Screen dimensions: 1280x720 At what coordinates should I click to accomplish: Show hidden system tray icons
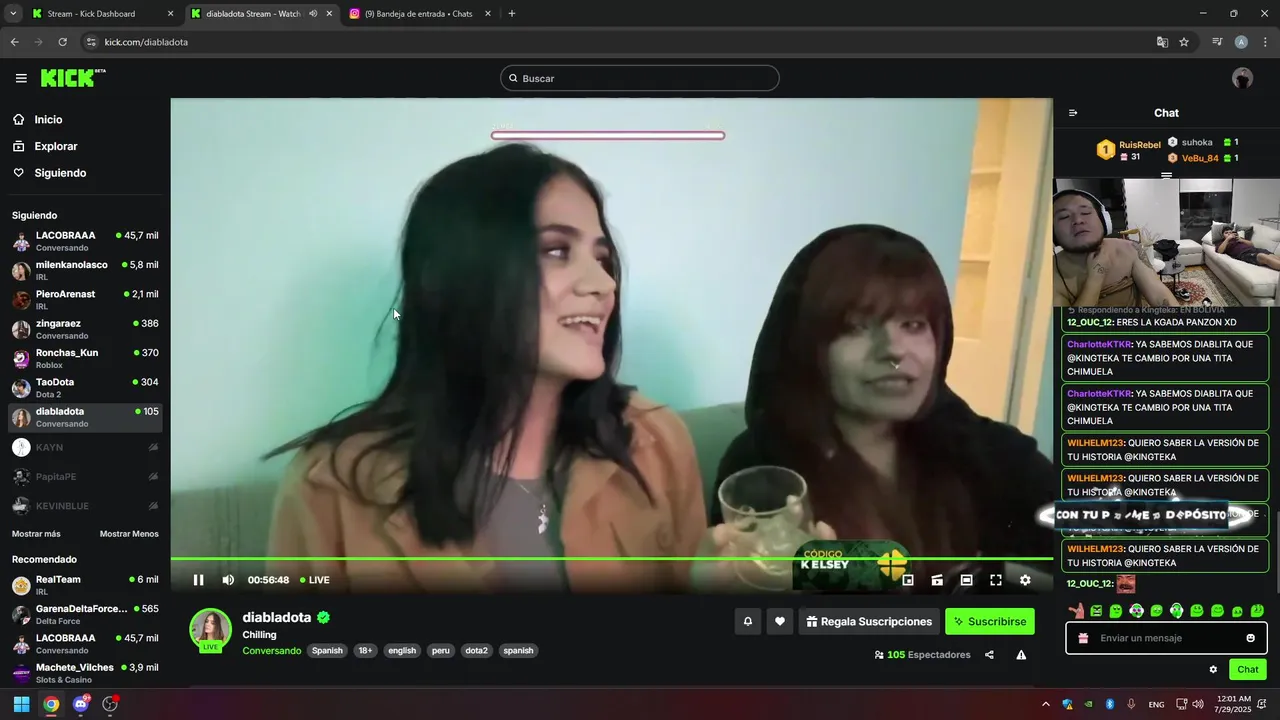click(1046, 704)
